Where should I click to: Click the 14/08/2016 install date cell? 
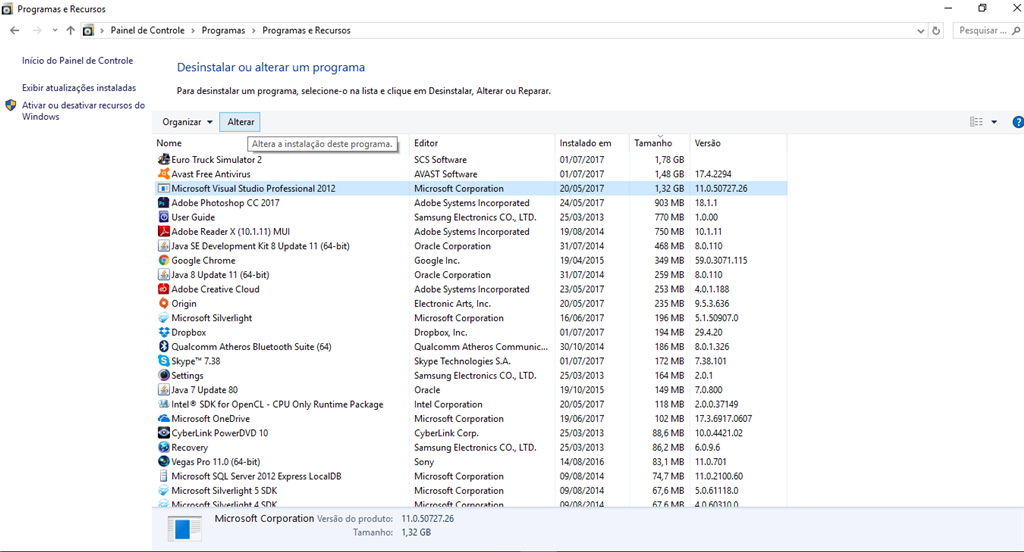(582, 461)
